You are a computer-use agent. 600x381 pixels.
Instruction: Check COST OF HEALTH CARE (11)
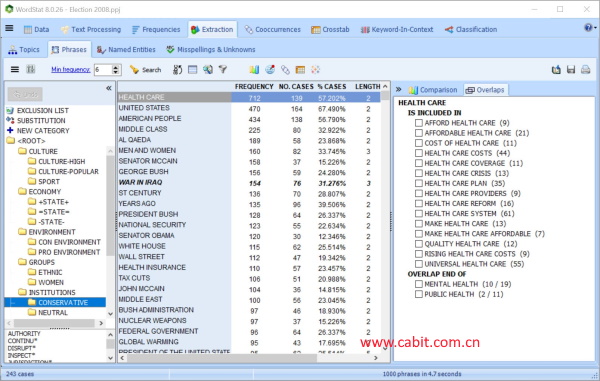[419, 143]
